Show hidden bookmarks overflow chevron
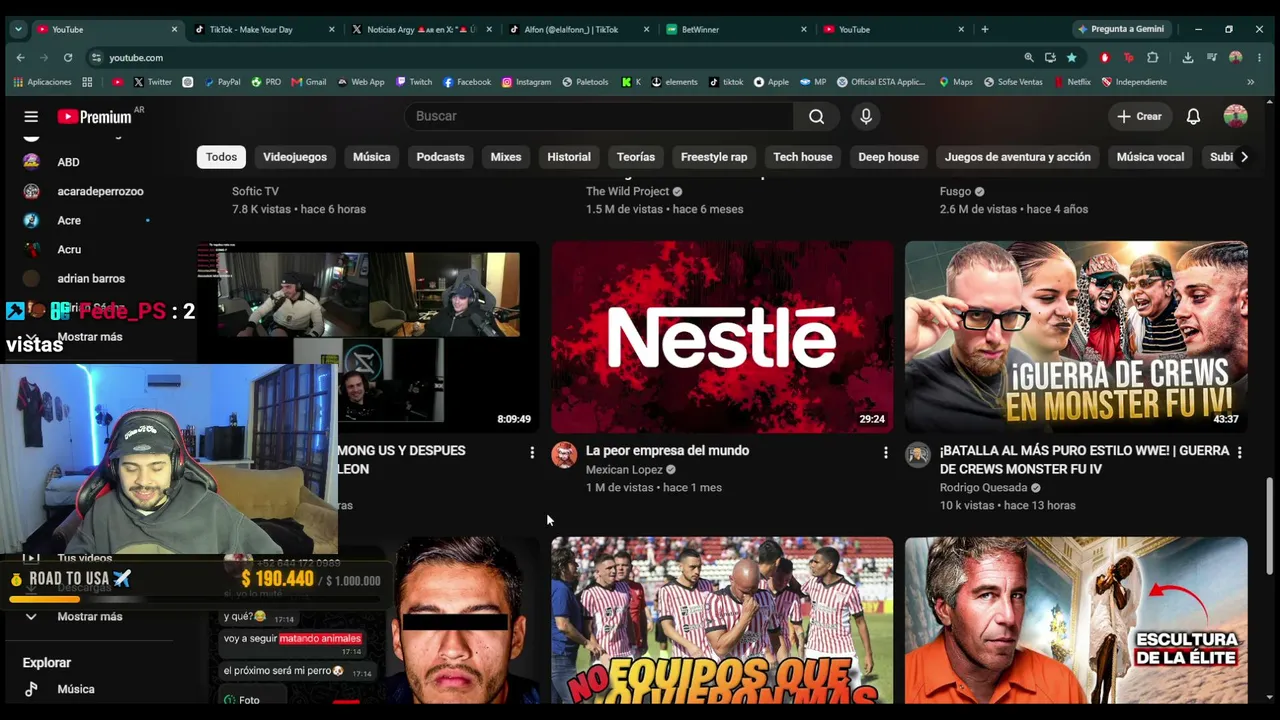 pos(1250,82)
